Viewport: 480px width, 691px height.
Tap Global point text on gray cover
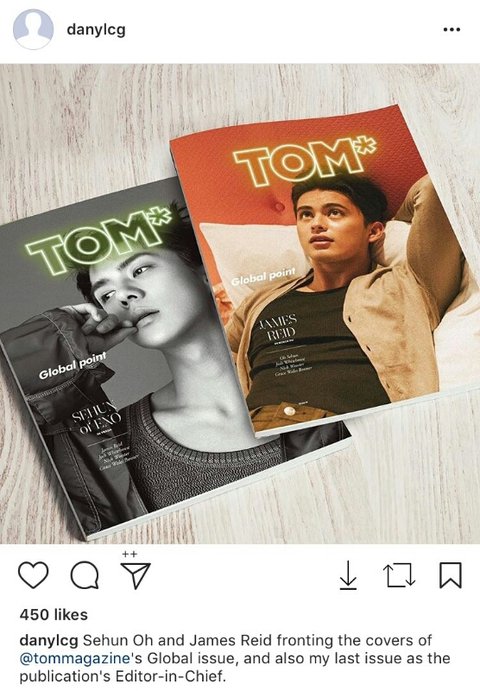pos(73,366)
